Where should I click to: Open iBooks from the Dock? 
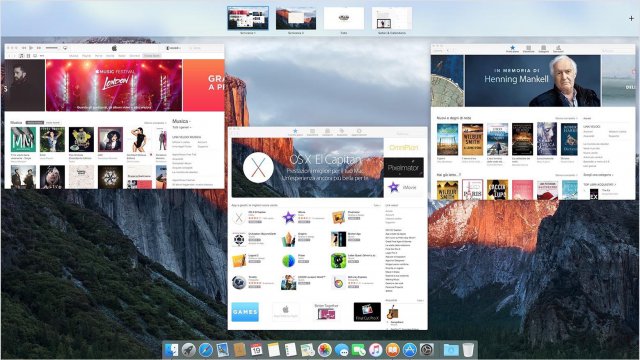click(393, 350)
